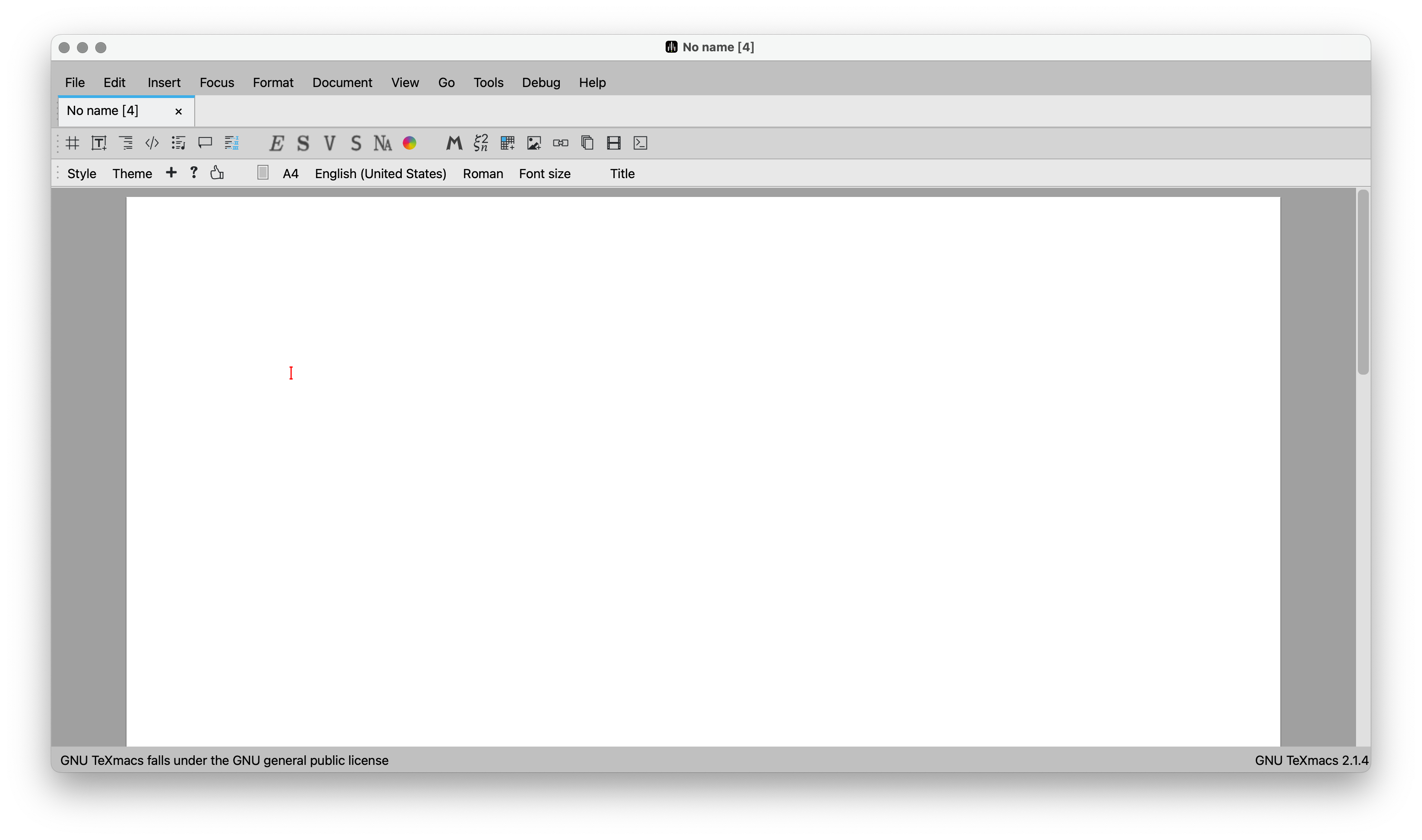This screenshot has width=1422, height=840.
Task: Open the program code (</>) icon
Action: pos(152,143)
